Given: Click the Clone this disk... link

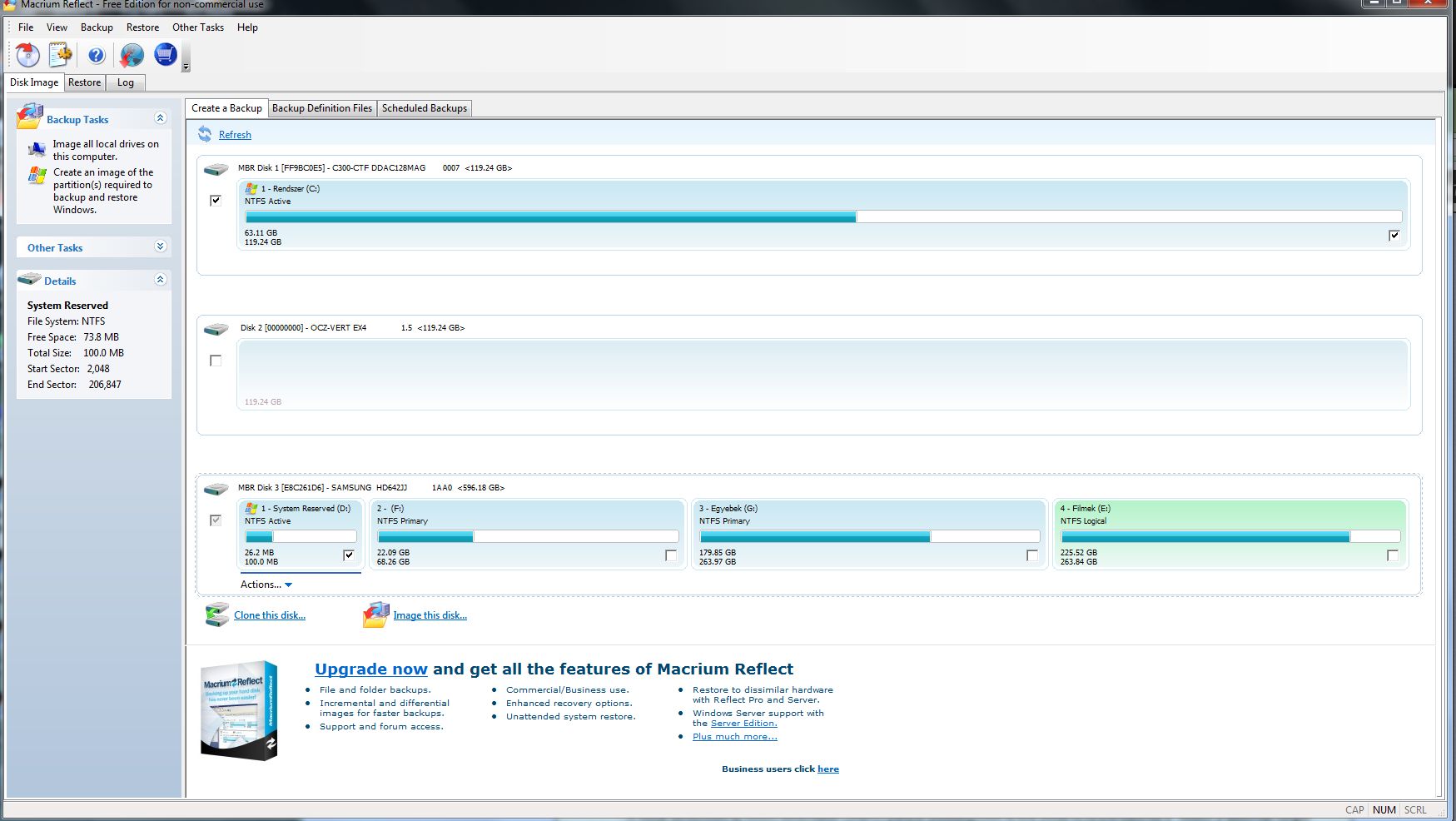Looking at the screenshot, I should (x=270, y=615).
